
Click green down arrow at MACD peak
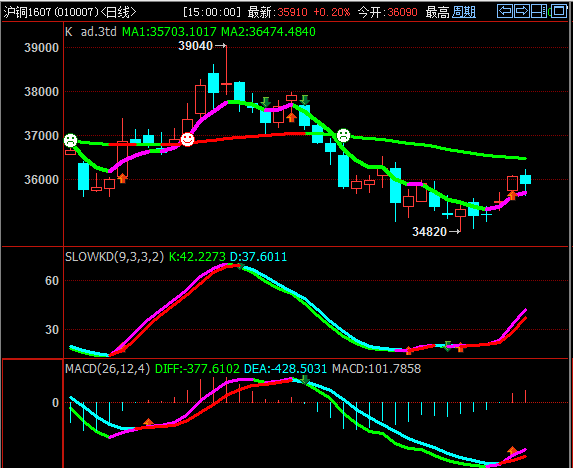click(x=305, y=380)
